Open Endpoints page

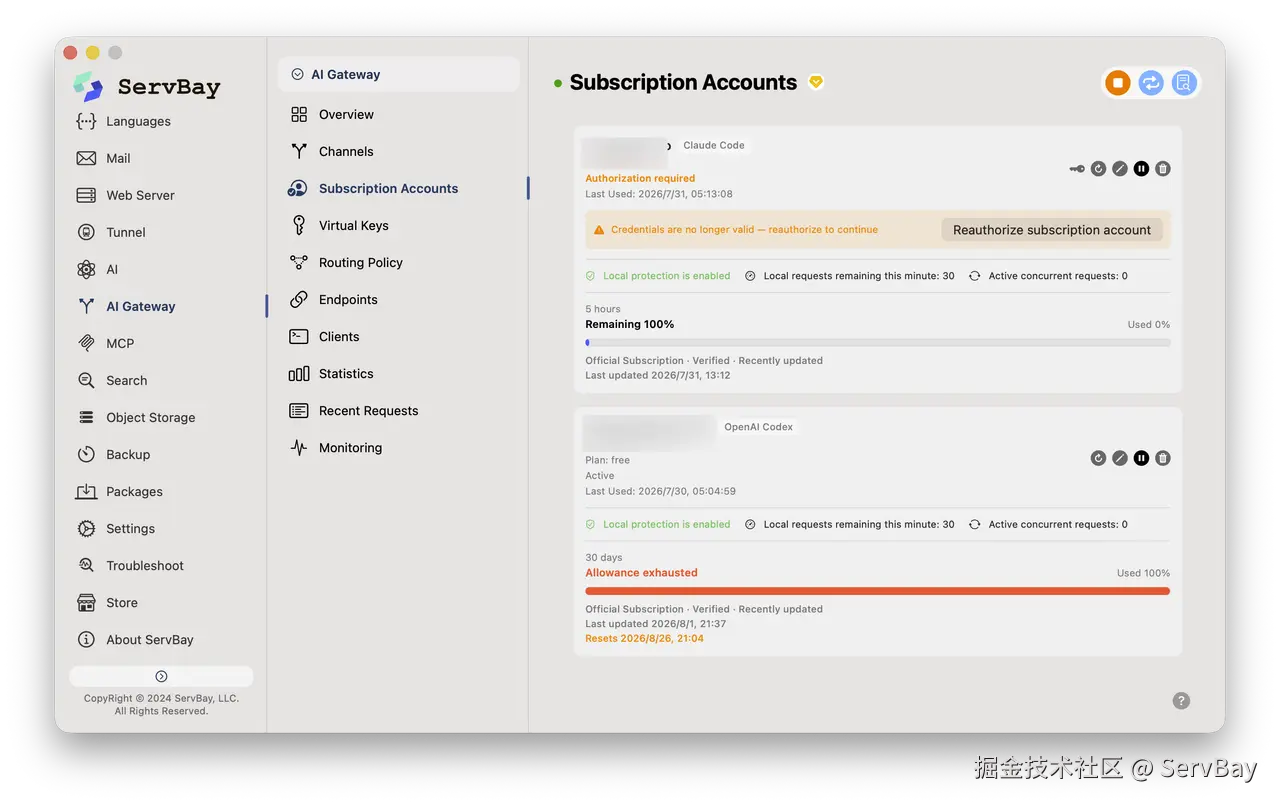(348, 299)
